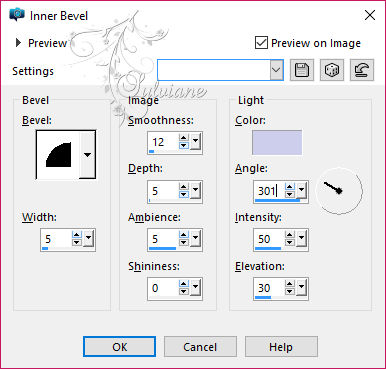The width and height of the screenshot is (386, 369).
Task: Click the OK button
Action: (x=119, y=347)
